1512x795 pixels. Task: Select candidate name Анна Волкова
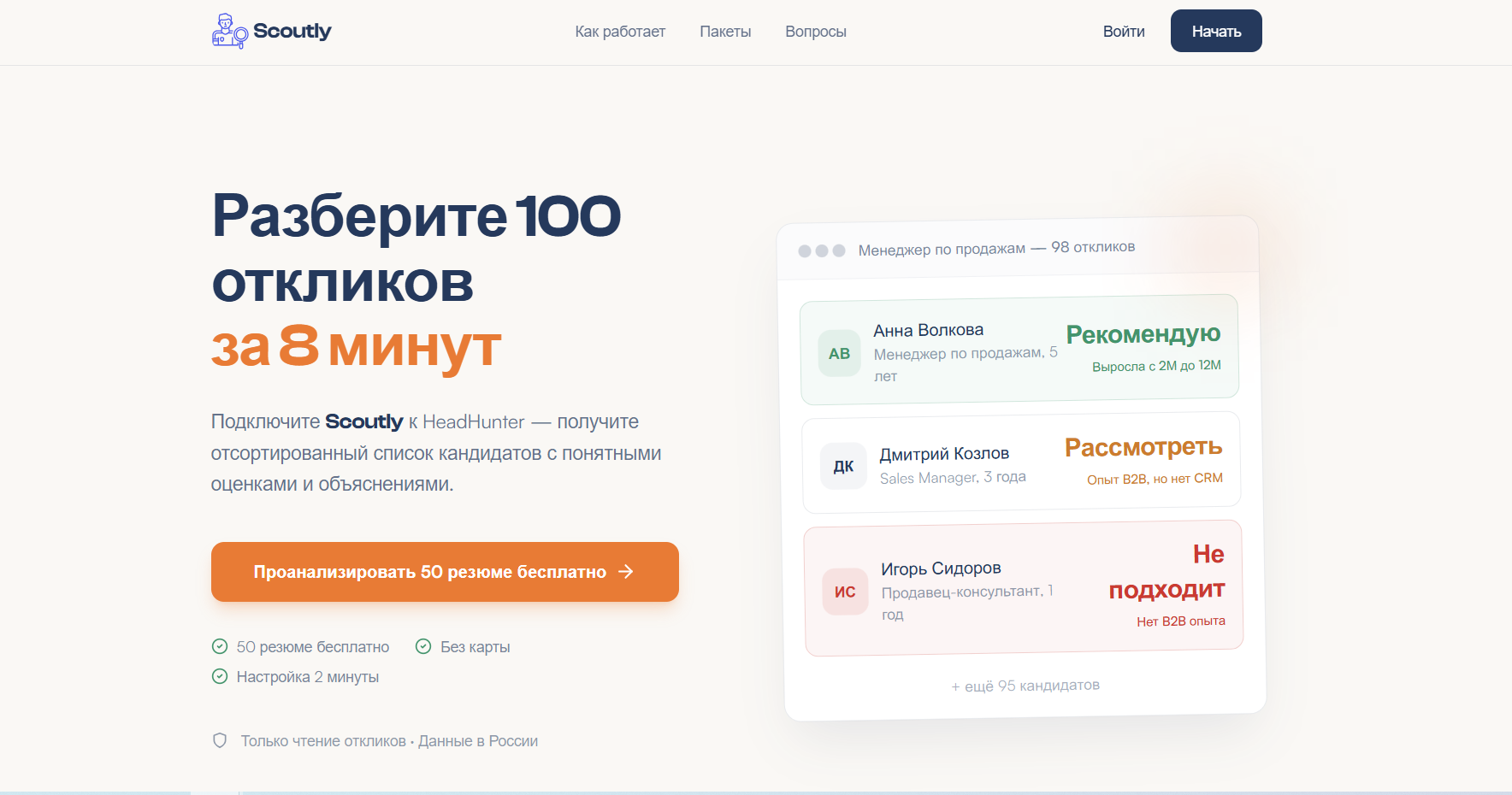pyautogui.click(x=929, y=330)
